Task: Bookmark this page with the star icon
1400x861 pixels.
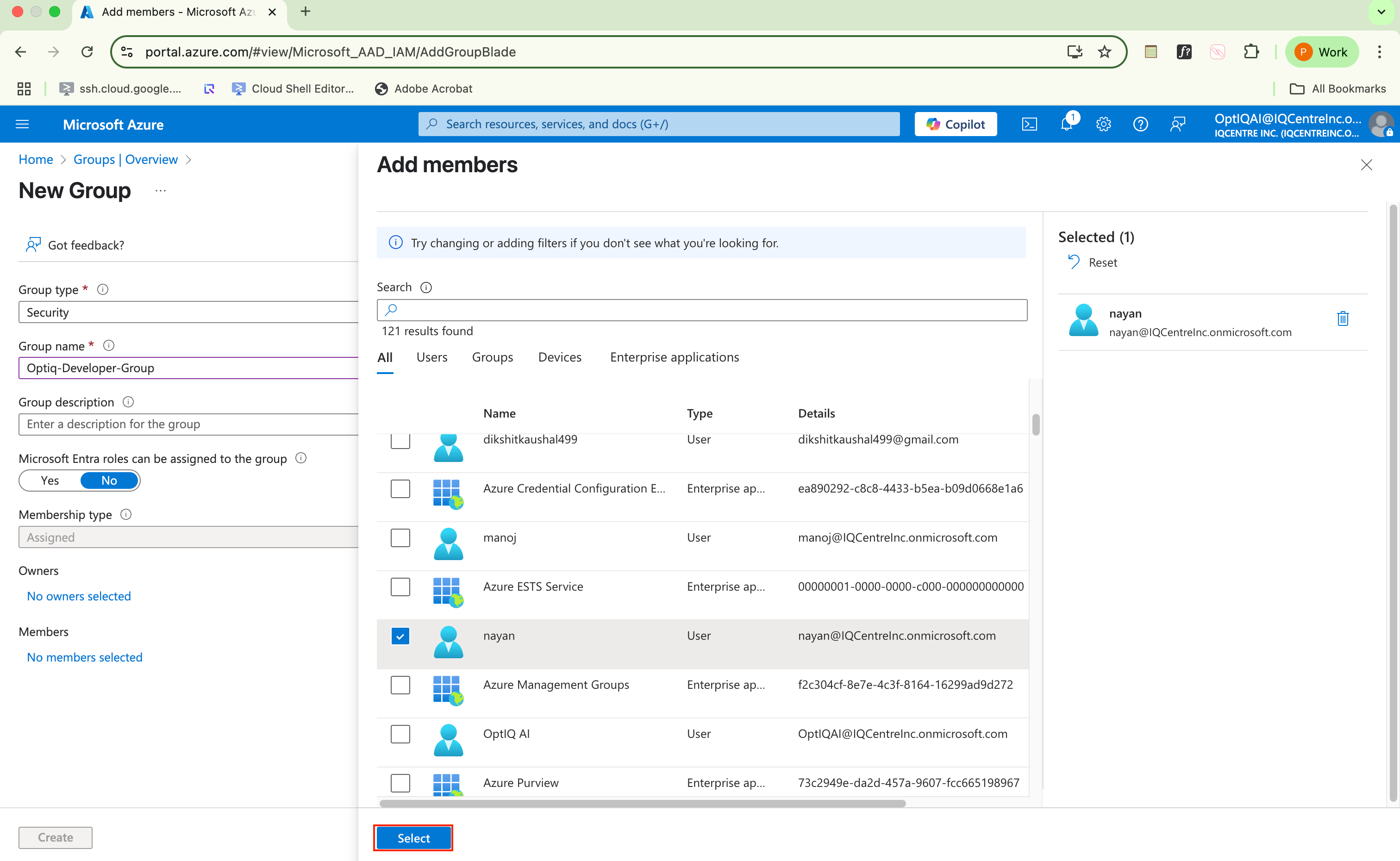Action: [1105, 52]
